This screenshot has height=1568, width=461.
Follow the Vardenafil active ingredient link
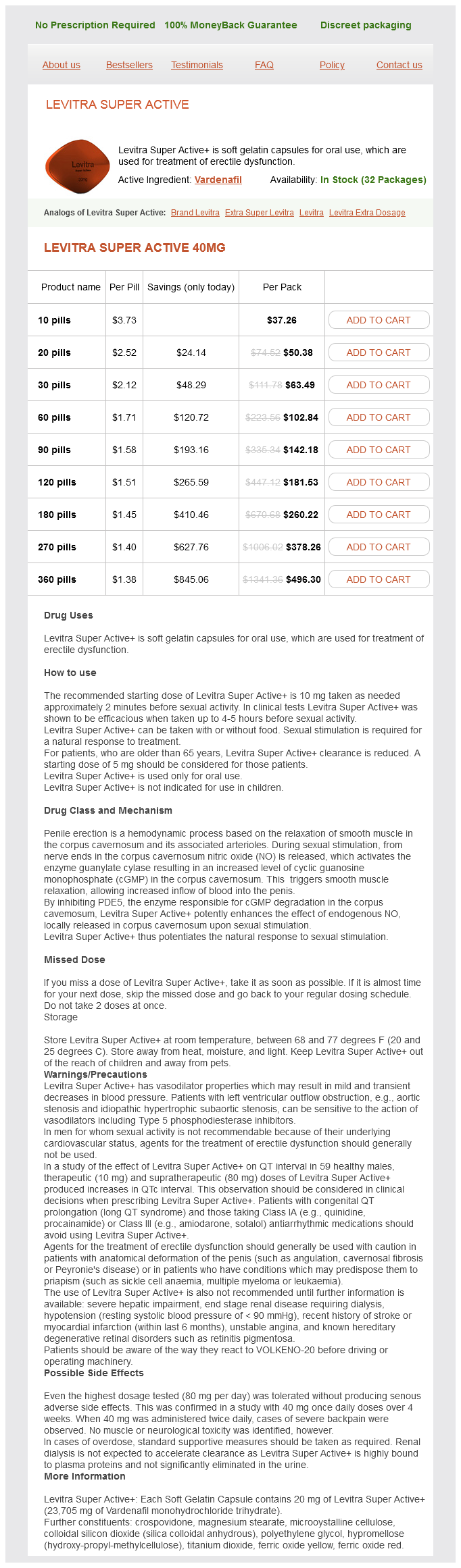click(218, 180)
